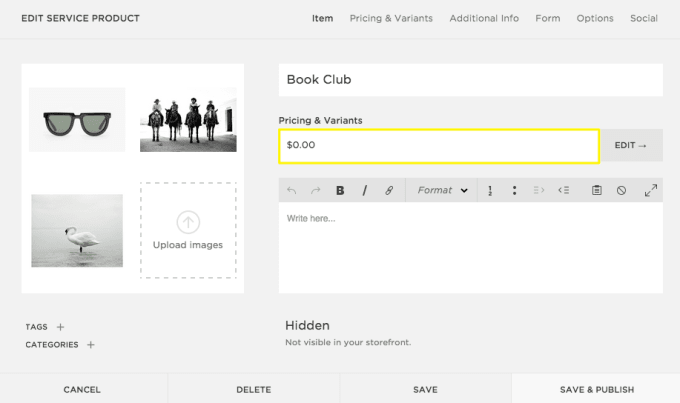Select the sunglasses product thumbnail
Screen dimensions: 680x403
77,121
